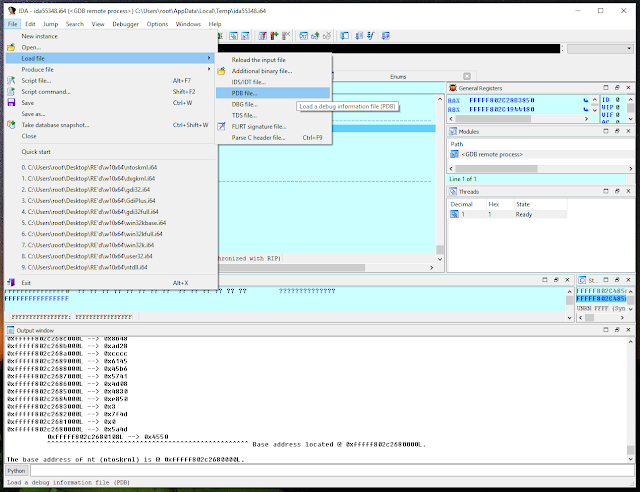
Task: Click the Script command icon in File menu
Action: pyautogui.click(x=11, y=91)
